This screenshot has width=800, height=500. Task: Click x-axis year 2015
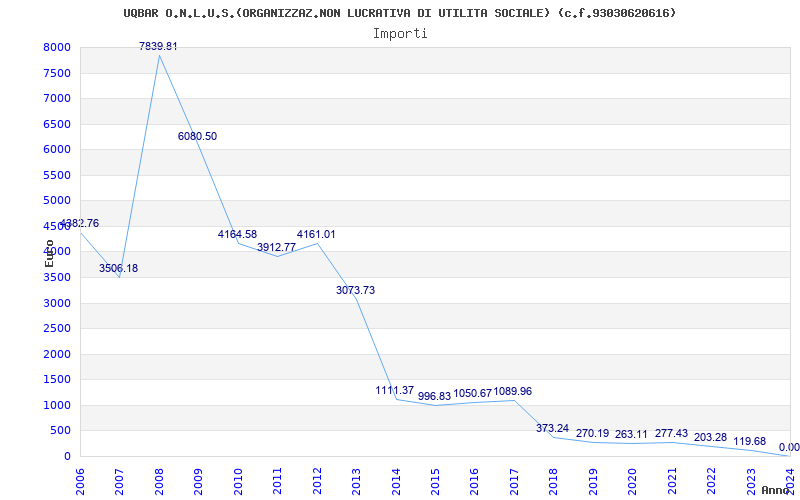pyautogui.click(x=435, y=481)
